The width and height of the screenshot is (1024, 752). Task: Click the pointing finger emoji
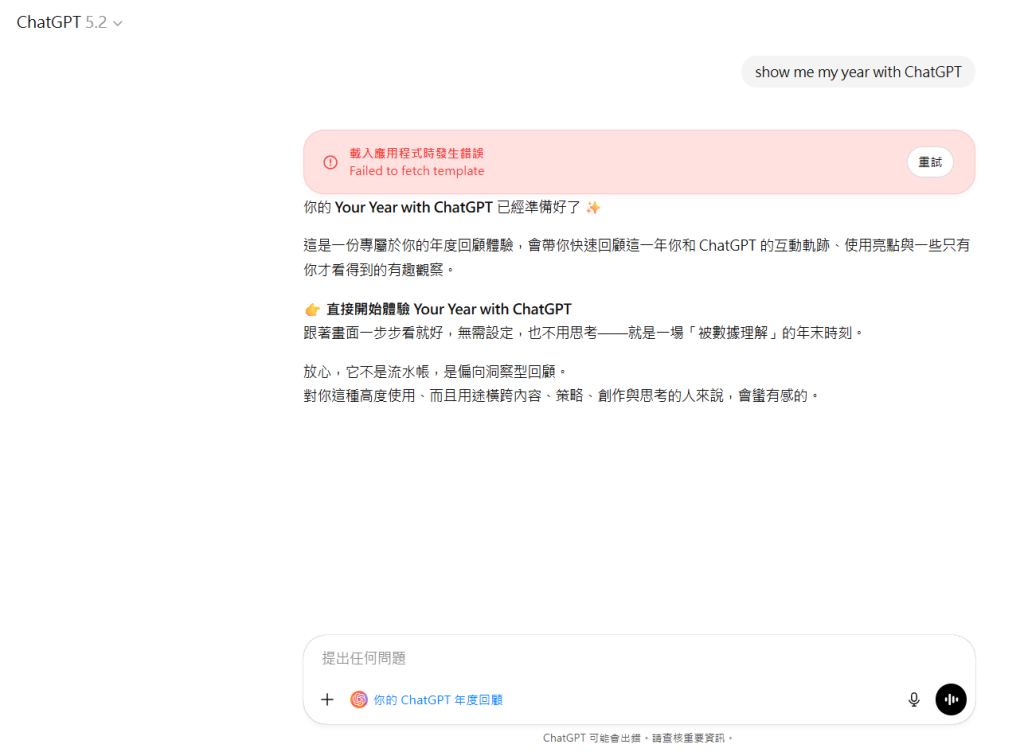[312, 310]
